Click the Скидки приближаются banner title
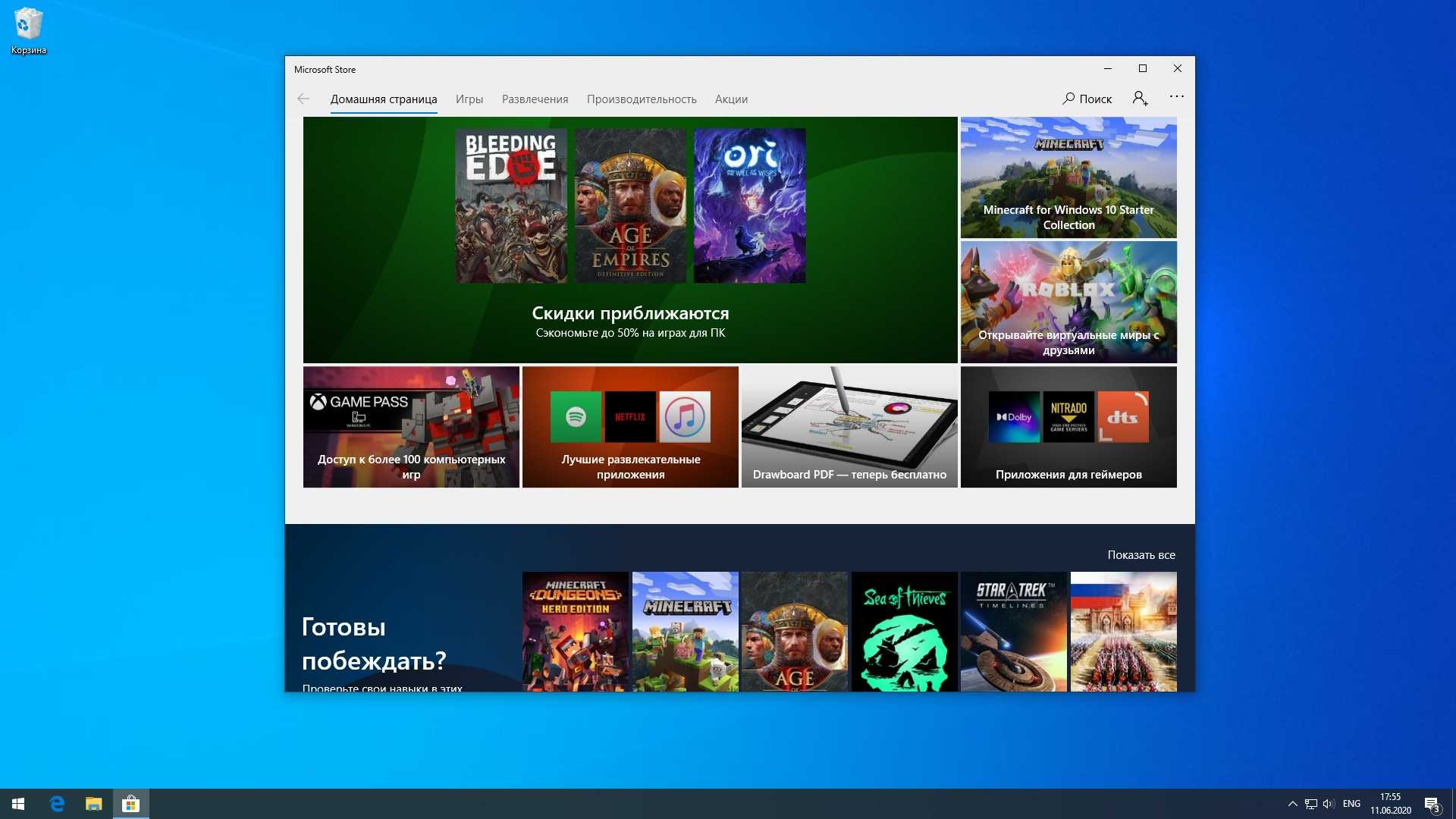 tap(630, 313)
